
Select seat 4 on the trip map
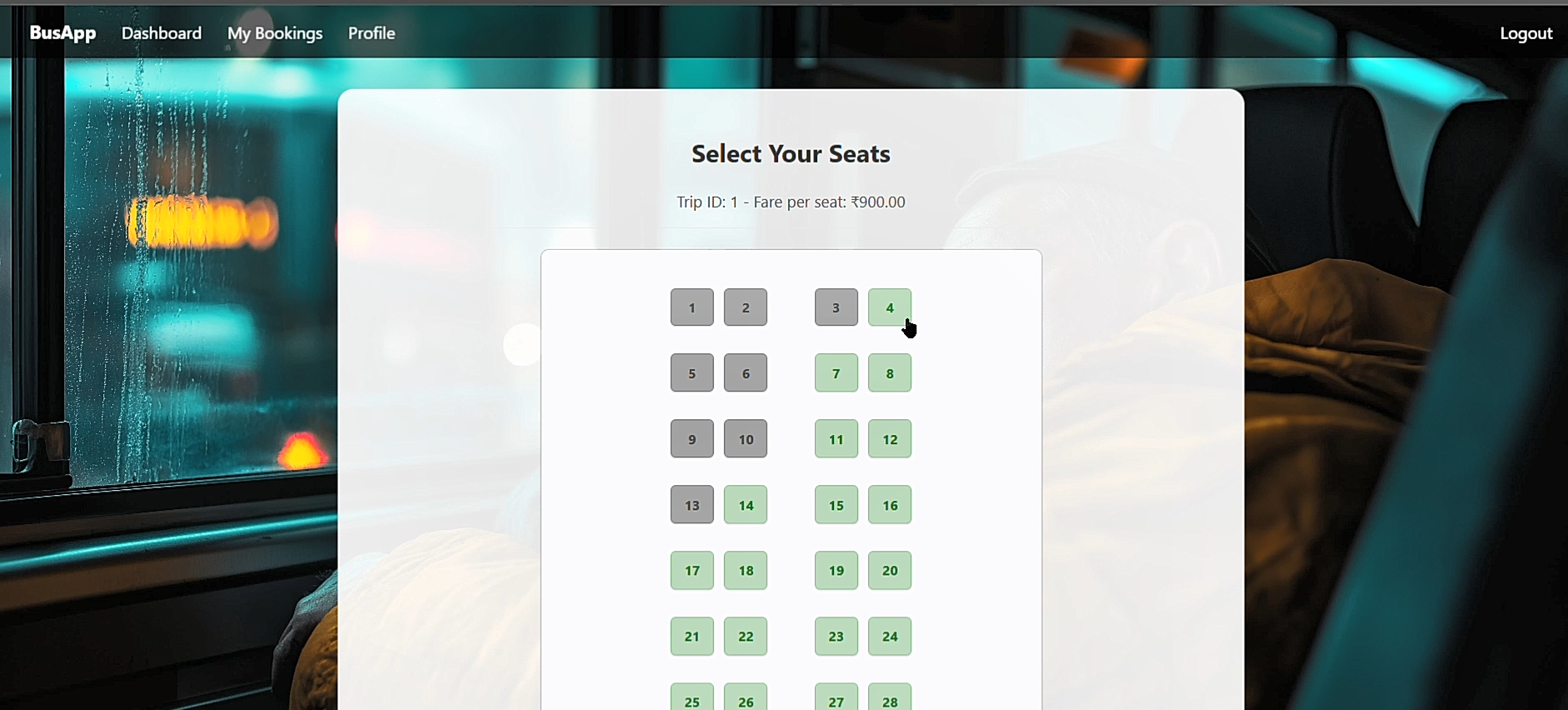tap(889, 307)
